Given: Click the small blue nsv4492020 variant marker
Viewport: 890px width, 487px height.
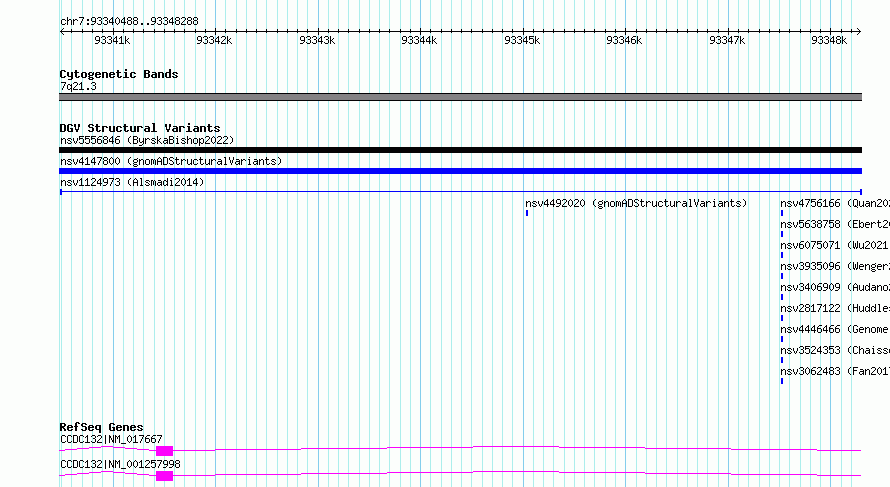Looking at the screenshot, I should click(527, 213).
